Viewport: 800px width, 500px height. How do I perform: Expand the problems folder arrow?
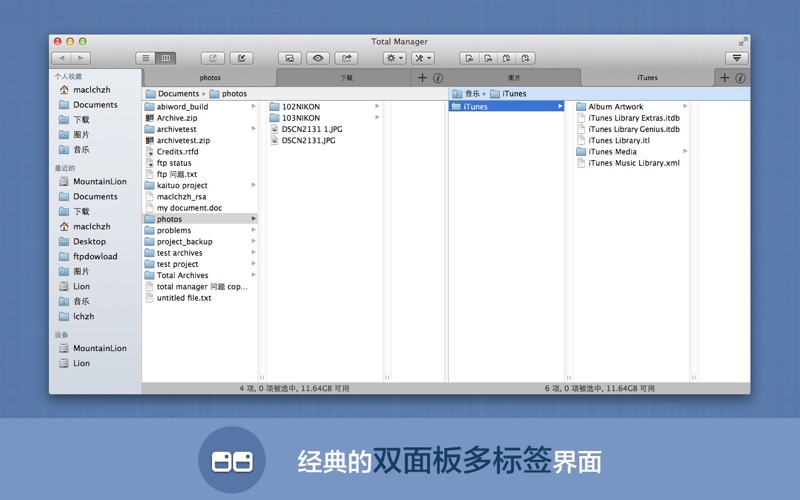[x=254, y=230]
